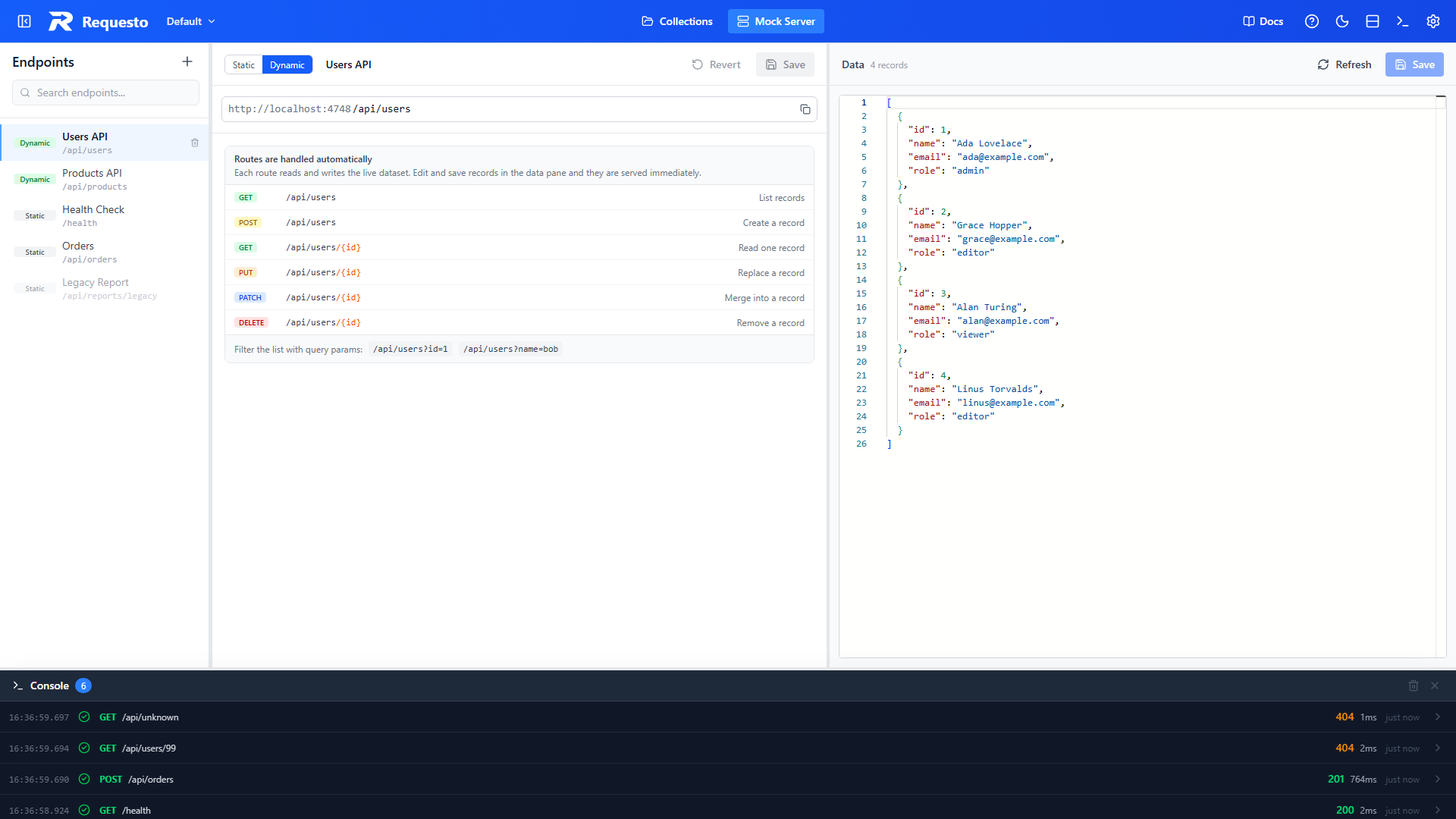This screenshot has width=1456, height=819.
Task: Switch to the Mock Server tab
Action: 776,21
